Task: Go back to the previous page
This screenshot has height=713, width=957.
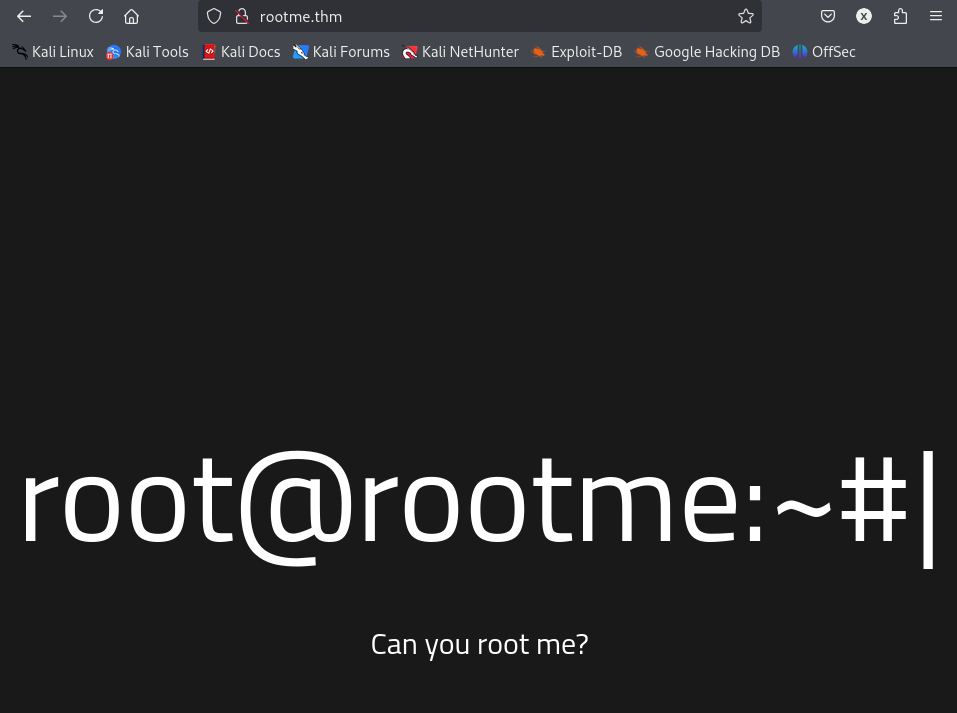Action: (24, 16)
